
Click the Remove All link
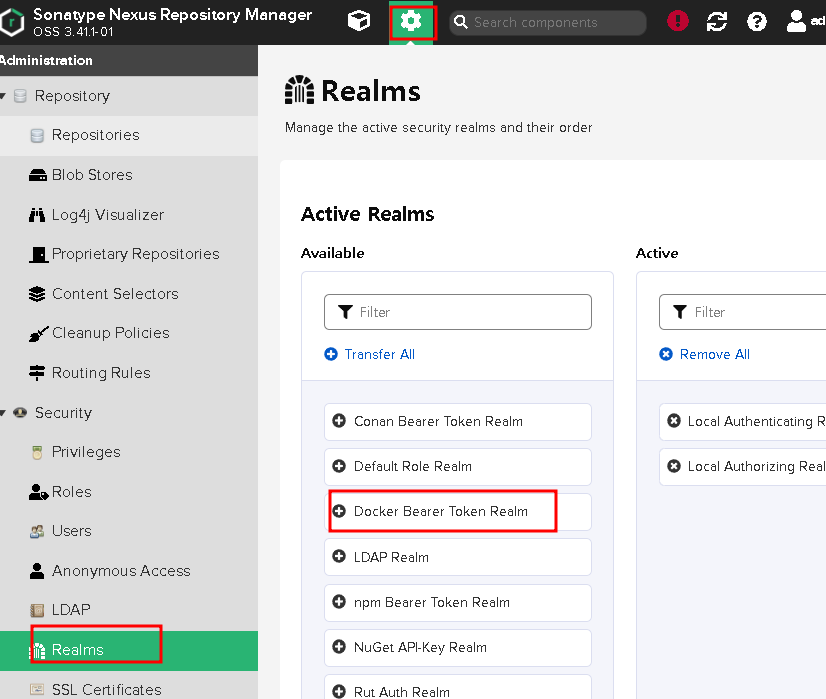coord(705,354)
